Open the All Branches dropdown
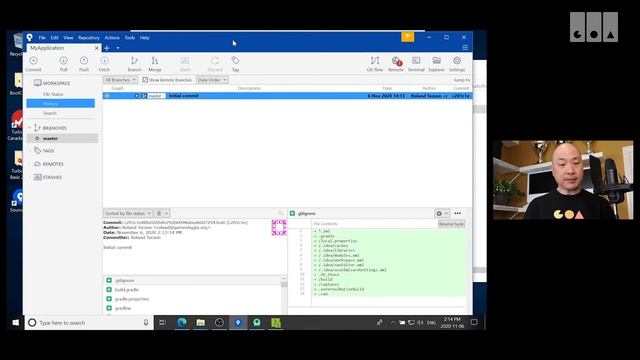This screenshot has width=640, height=360. tap(120, 80)
